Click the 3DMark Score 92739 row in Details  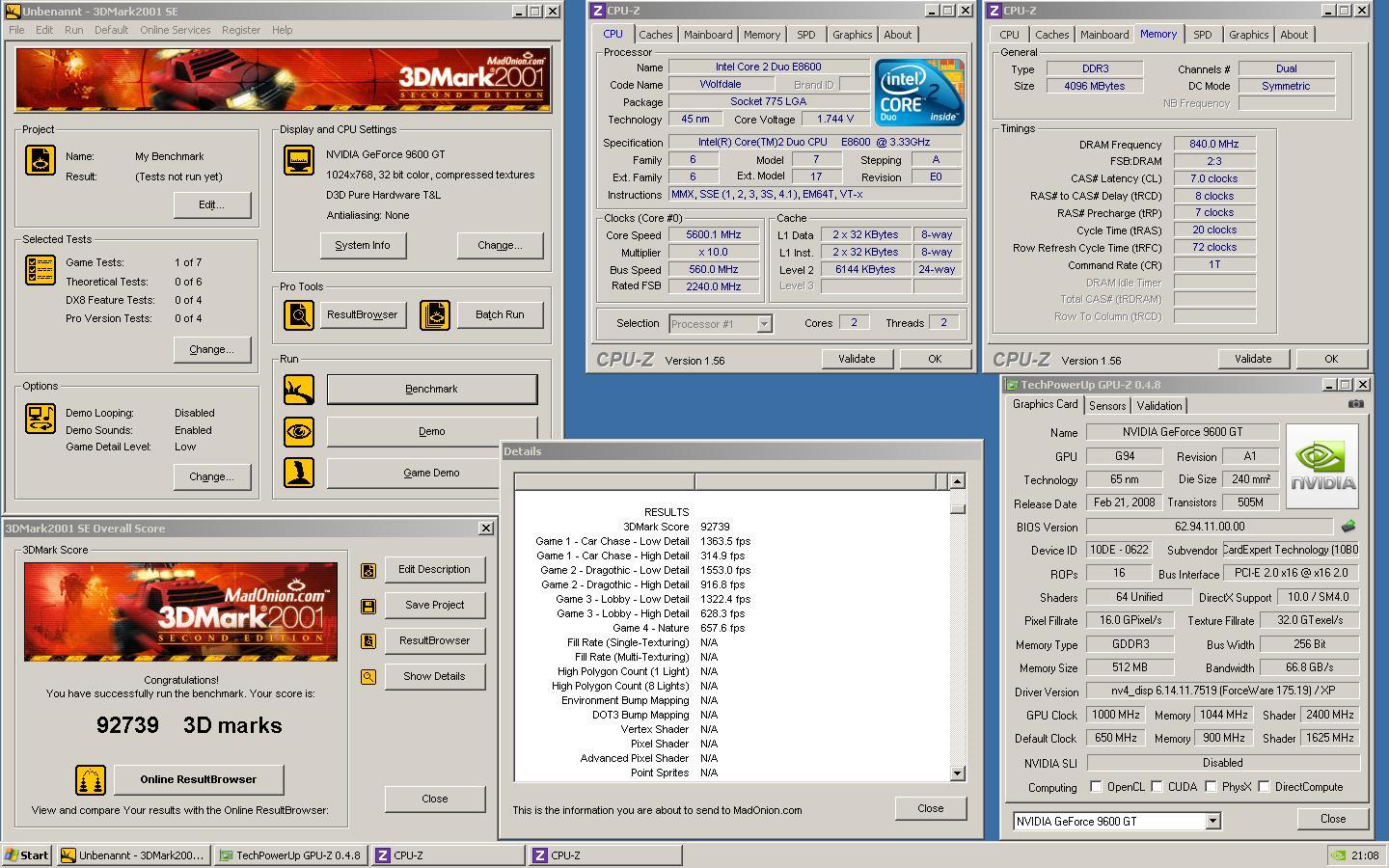(676, 527)
